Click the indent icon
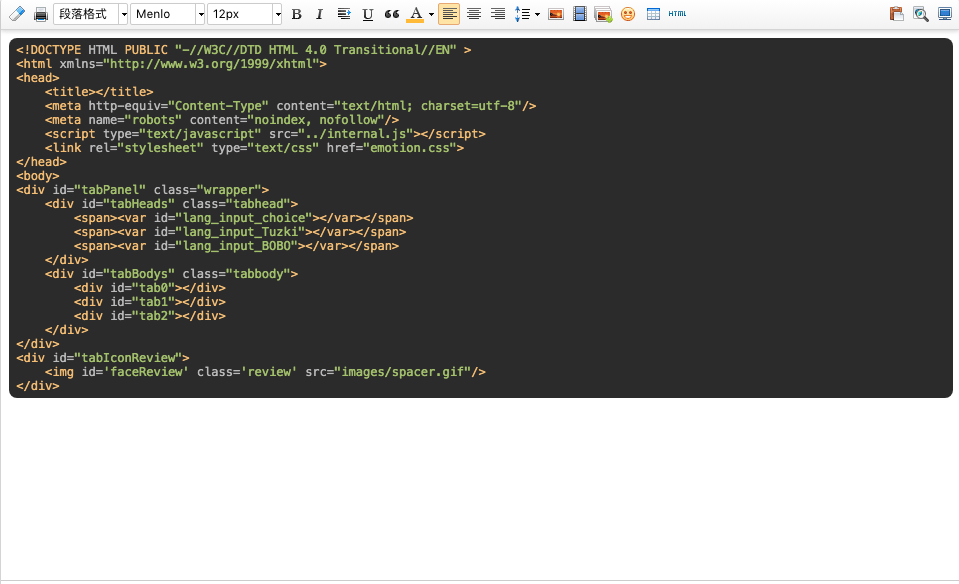This screenshot has width=959, height=584. [344, 13]
